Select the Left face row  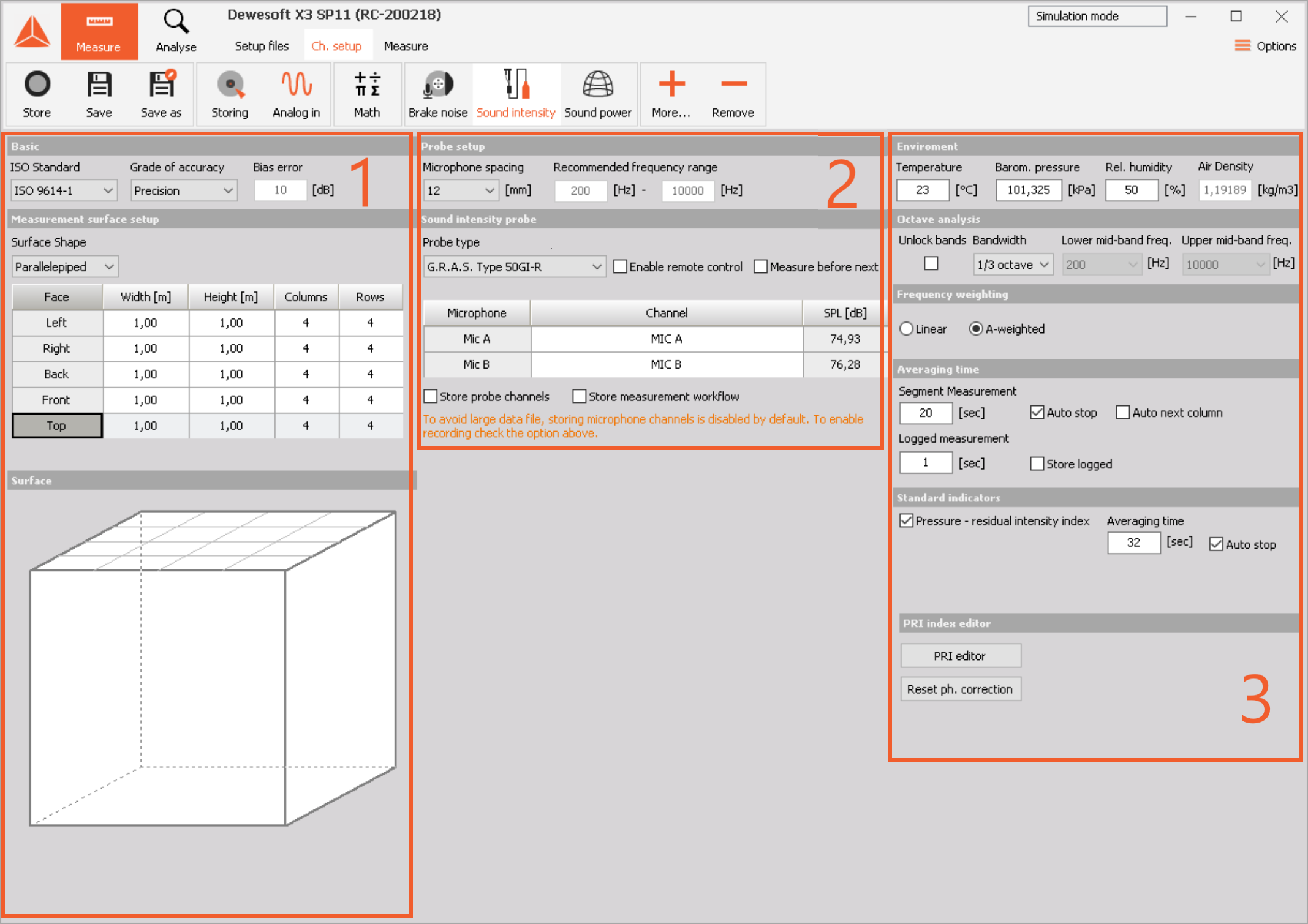[x=207, y=323]
